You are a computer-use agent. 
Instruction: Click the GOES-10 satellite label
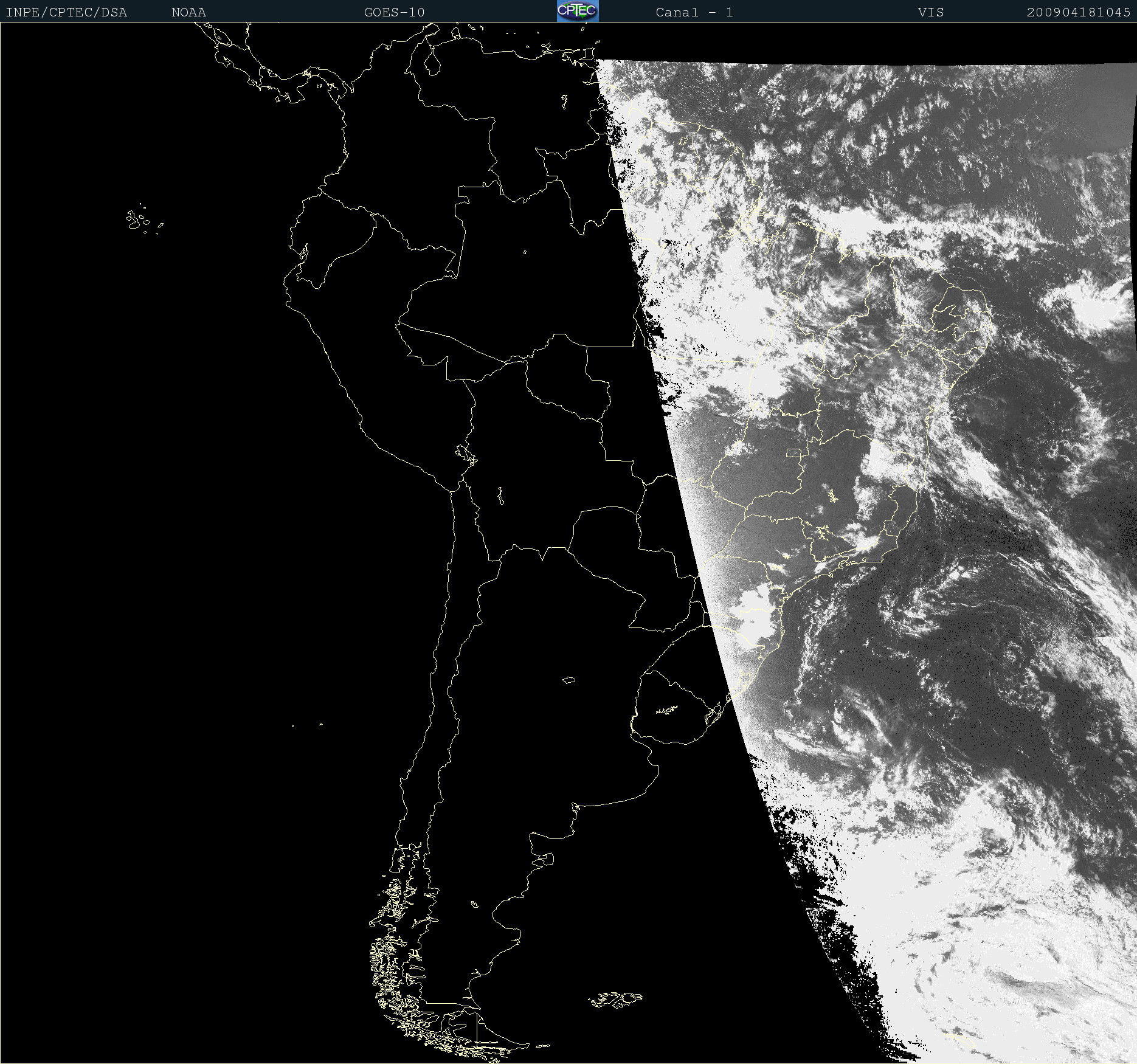395,12
